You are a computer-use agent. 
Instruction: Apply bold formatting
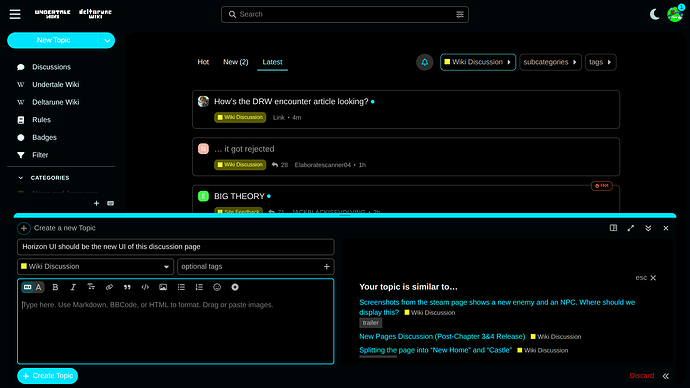[x=55, y=287]
